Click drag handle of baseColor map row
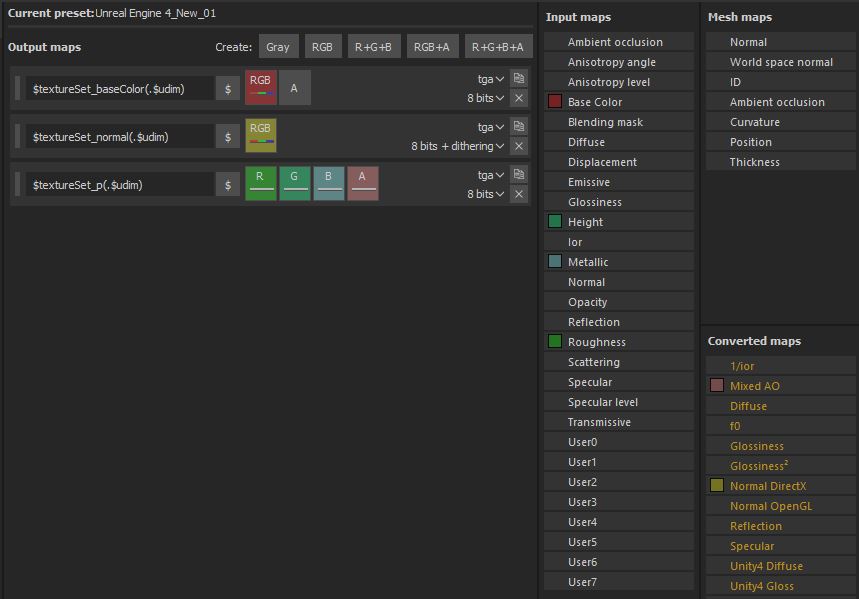This screenshot has width=859, height=599. click(x=18, y=88)
